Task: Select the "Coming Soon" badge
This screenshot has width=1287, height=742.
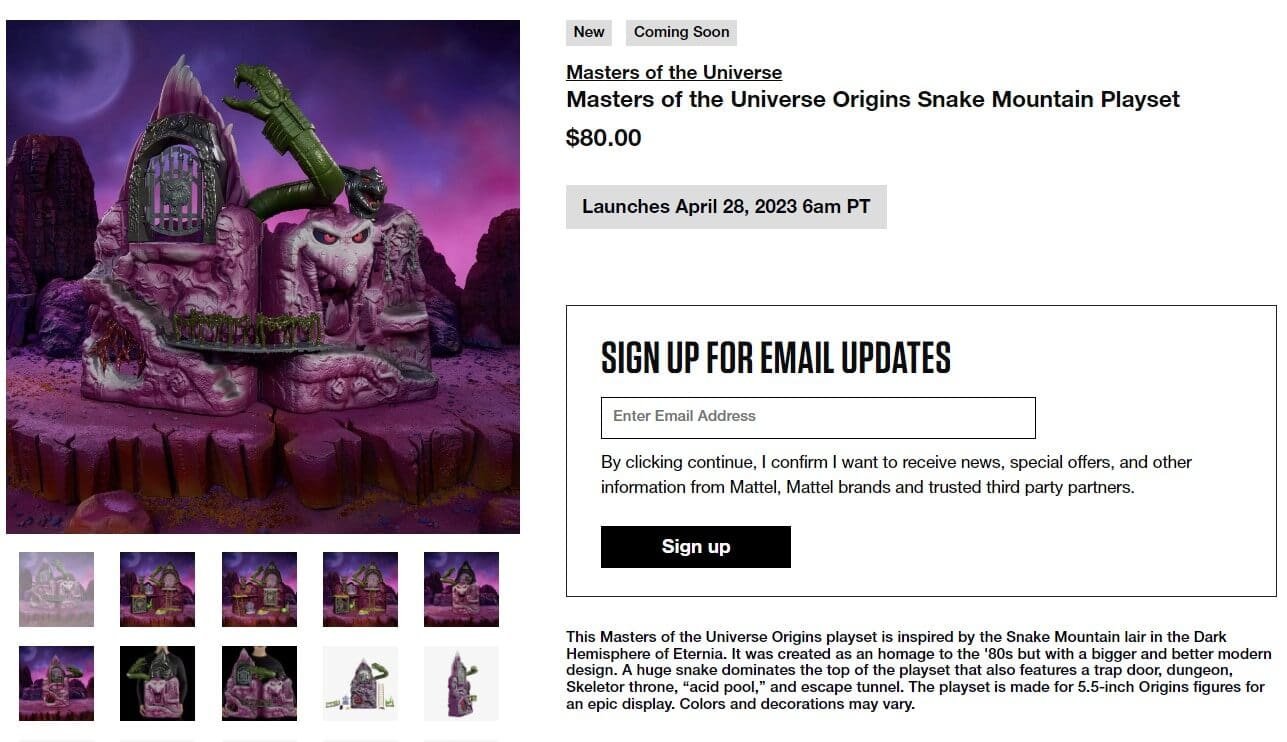Action: [x=681, y=32]
